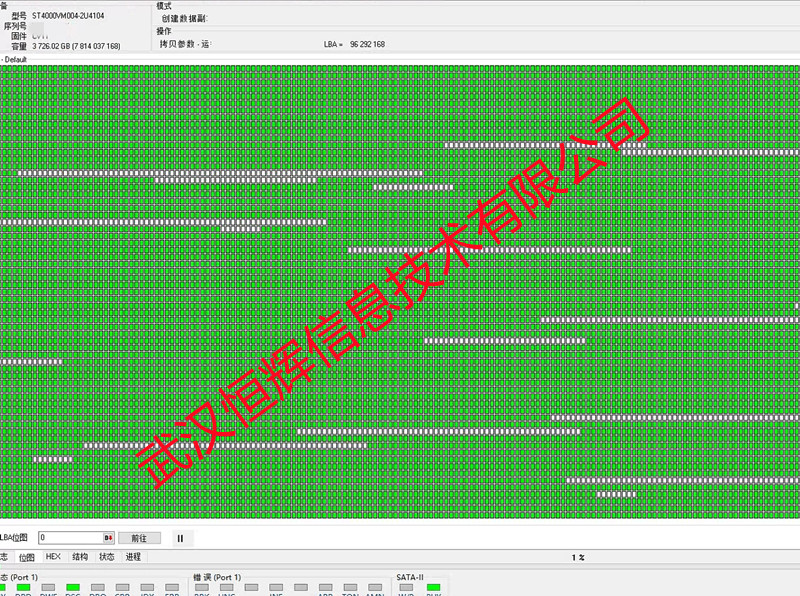Viewport: 800px width, 596px height.
Task: Click the Default map label
Action: (15, 60)
